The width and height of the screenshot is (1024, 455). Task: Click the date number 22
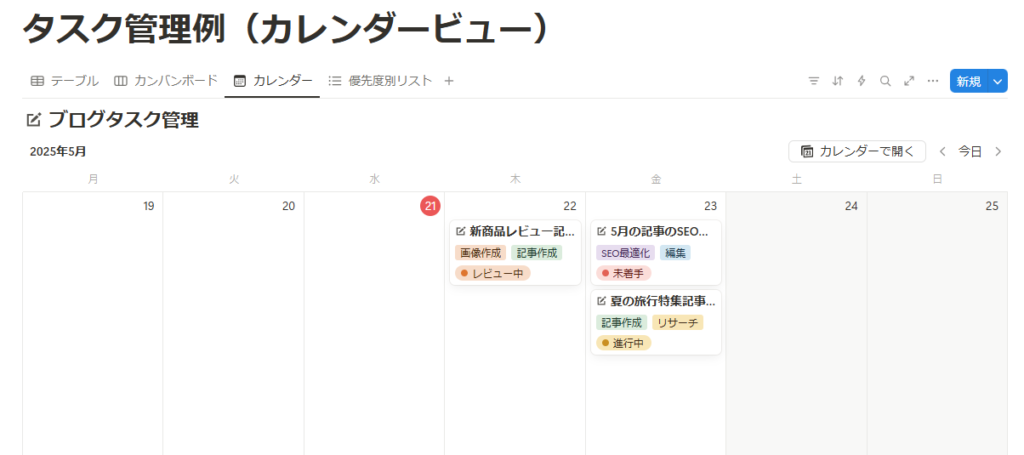point(570,206)
